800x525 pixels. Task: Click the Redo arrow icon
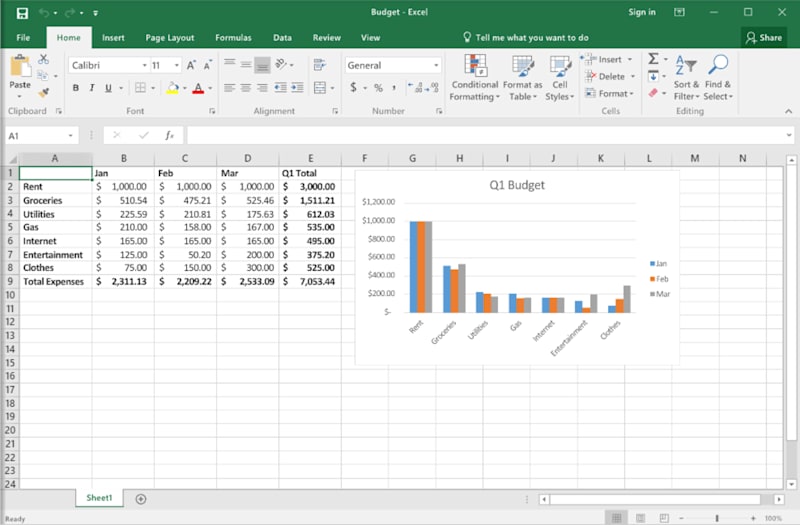70,13
